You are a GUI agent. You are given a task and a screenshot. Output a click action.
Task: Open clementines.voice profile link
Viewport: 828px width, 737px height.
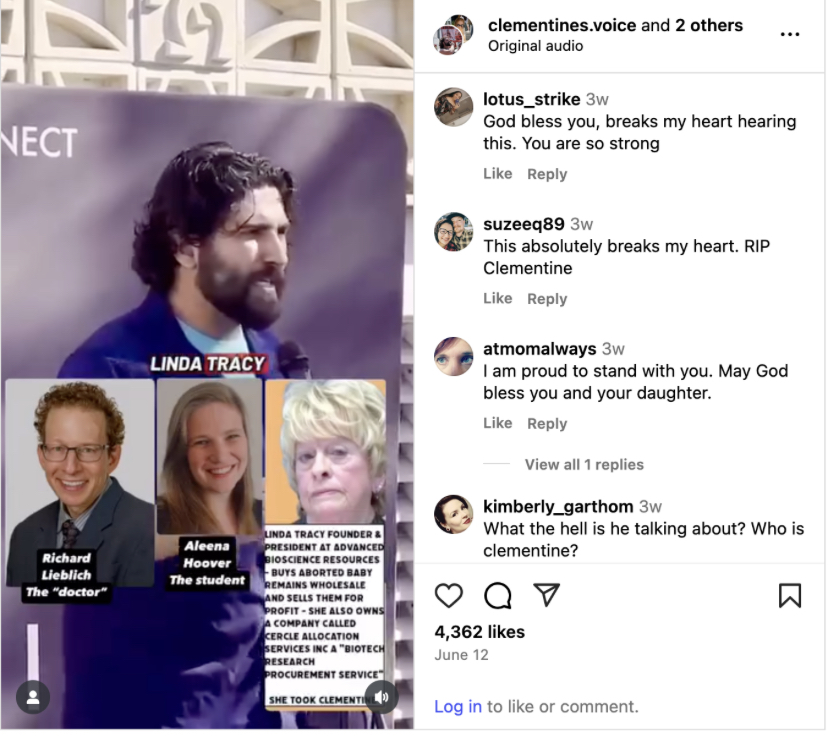(x=562, y=25)
